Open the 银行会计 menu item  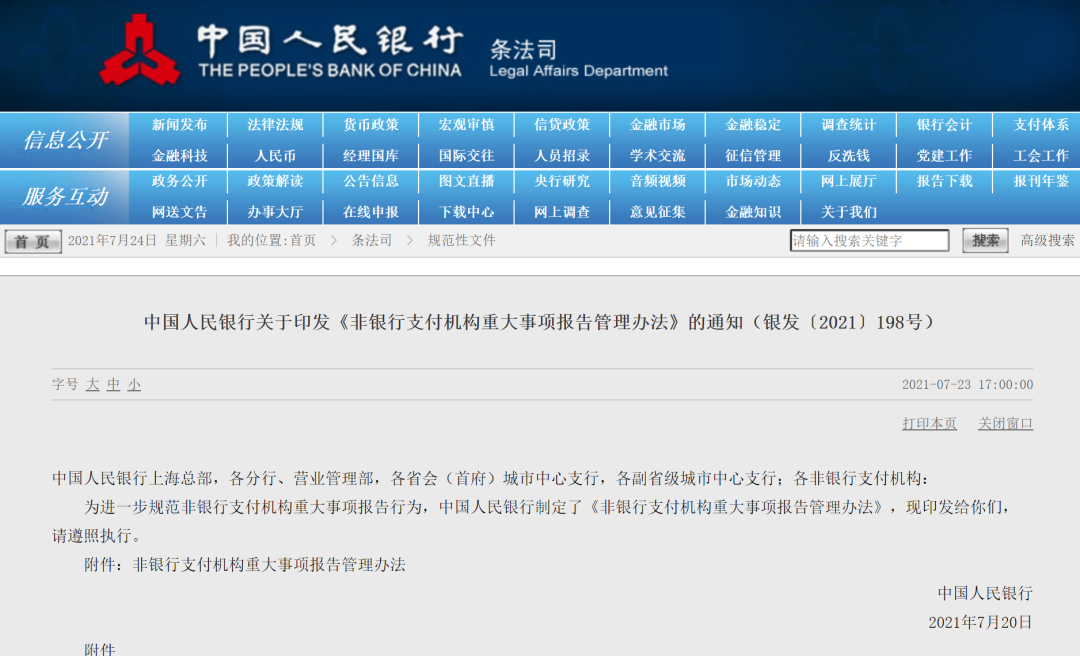coord(944,125)
